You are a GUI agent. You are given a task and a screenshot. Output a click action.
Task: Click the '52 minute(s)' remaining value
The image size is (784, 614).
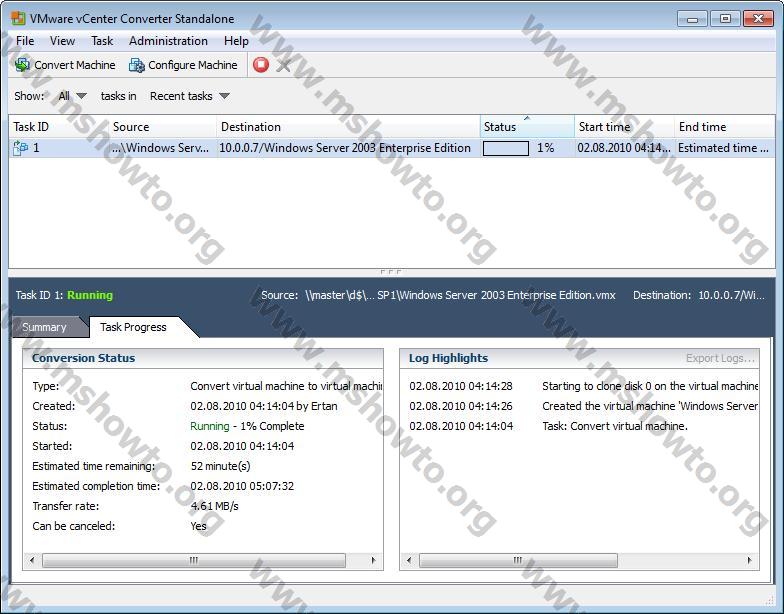click(220, 466)
